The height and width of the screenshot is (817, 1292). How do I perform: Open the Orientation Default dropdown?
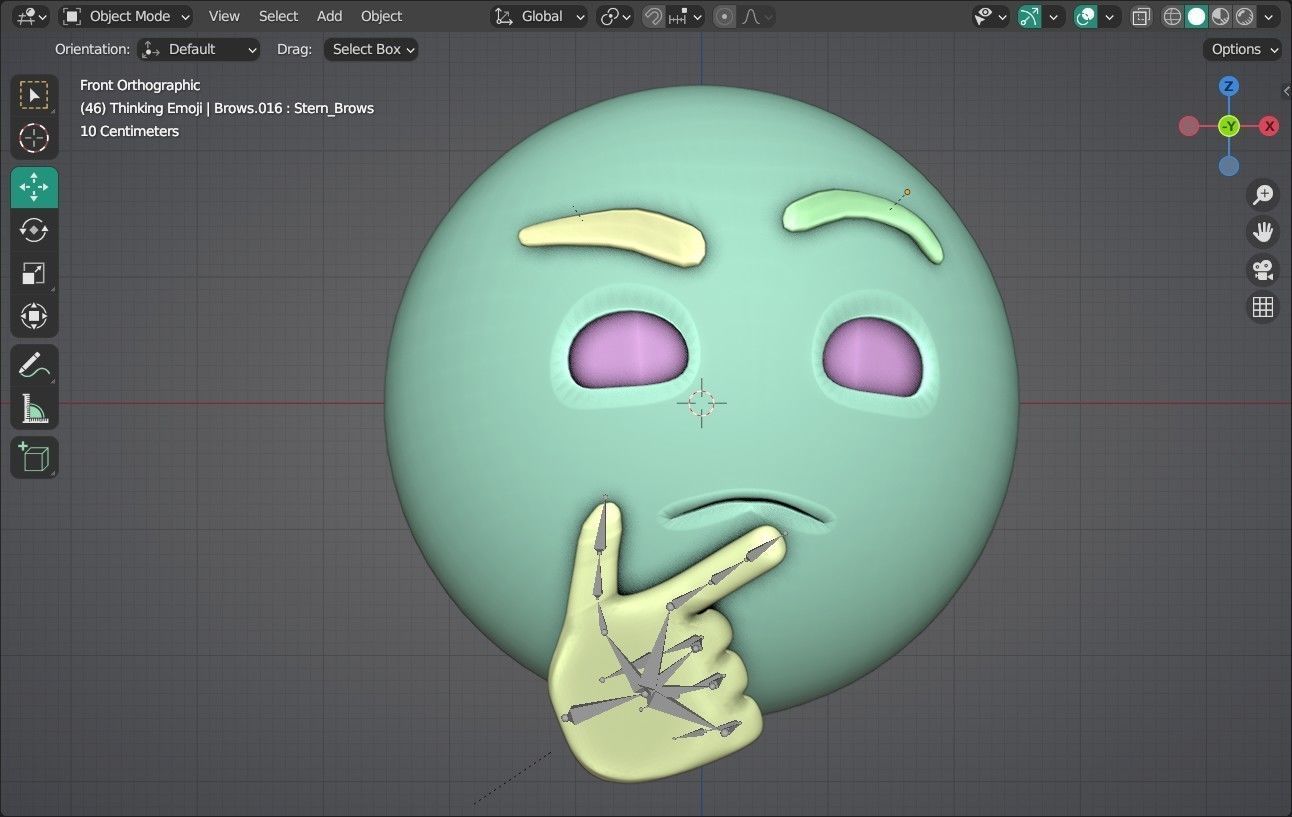(x=198, y=49)
